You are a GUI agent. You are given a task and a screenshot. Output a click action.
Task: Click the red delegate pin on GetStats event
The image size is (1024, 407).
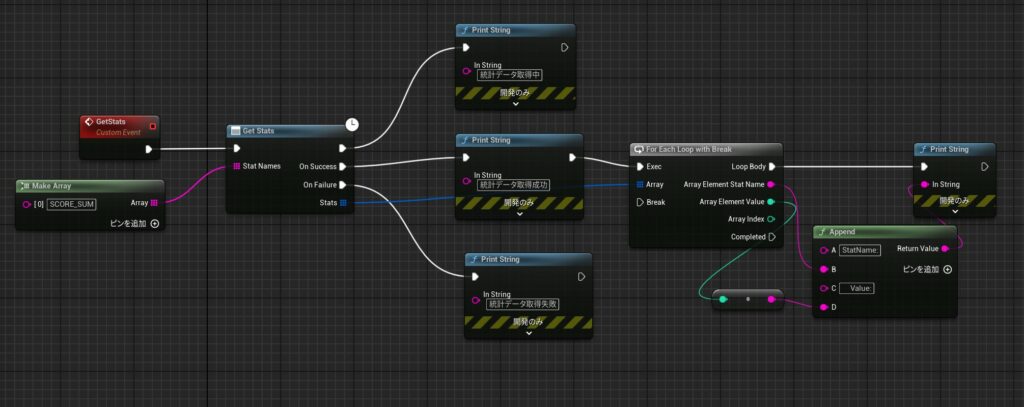pos(152,125)
